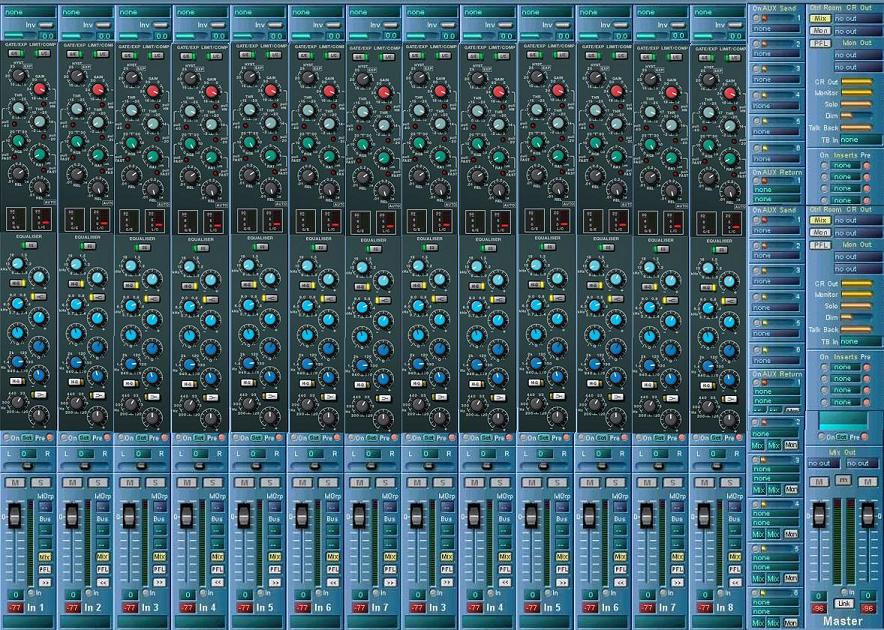Open the none input selector on In 1
884x630 pixels.
click(28, 10)
